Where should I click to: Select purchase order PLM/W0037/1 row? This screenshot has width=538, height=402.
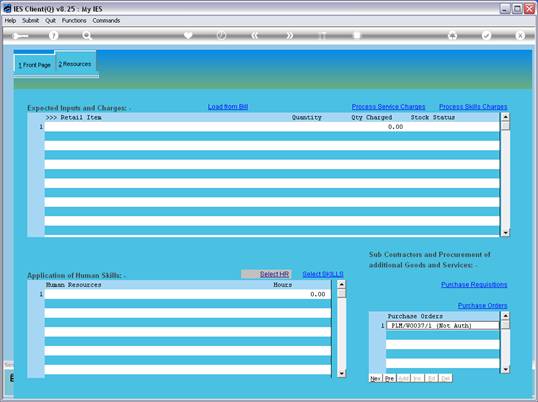[x=443, y=326]
